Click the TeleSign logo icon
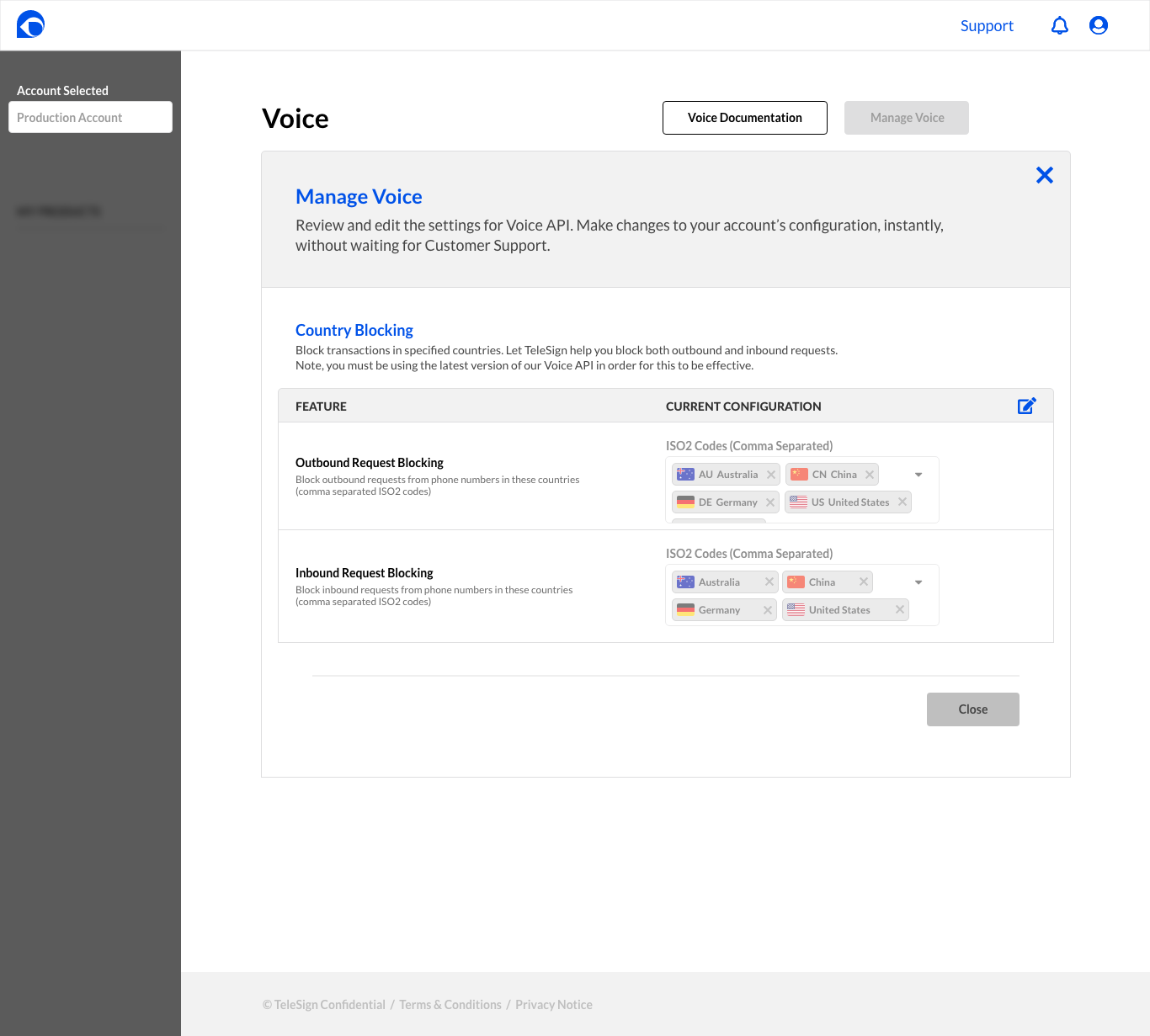 30,24
